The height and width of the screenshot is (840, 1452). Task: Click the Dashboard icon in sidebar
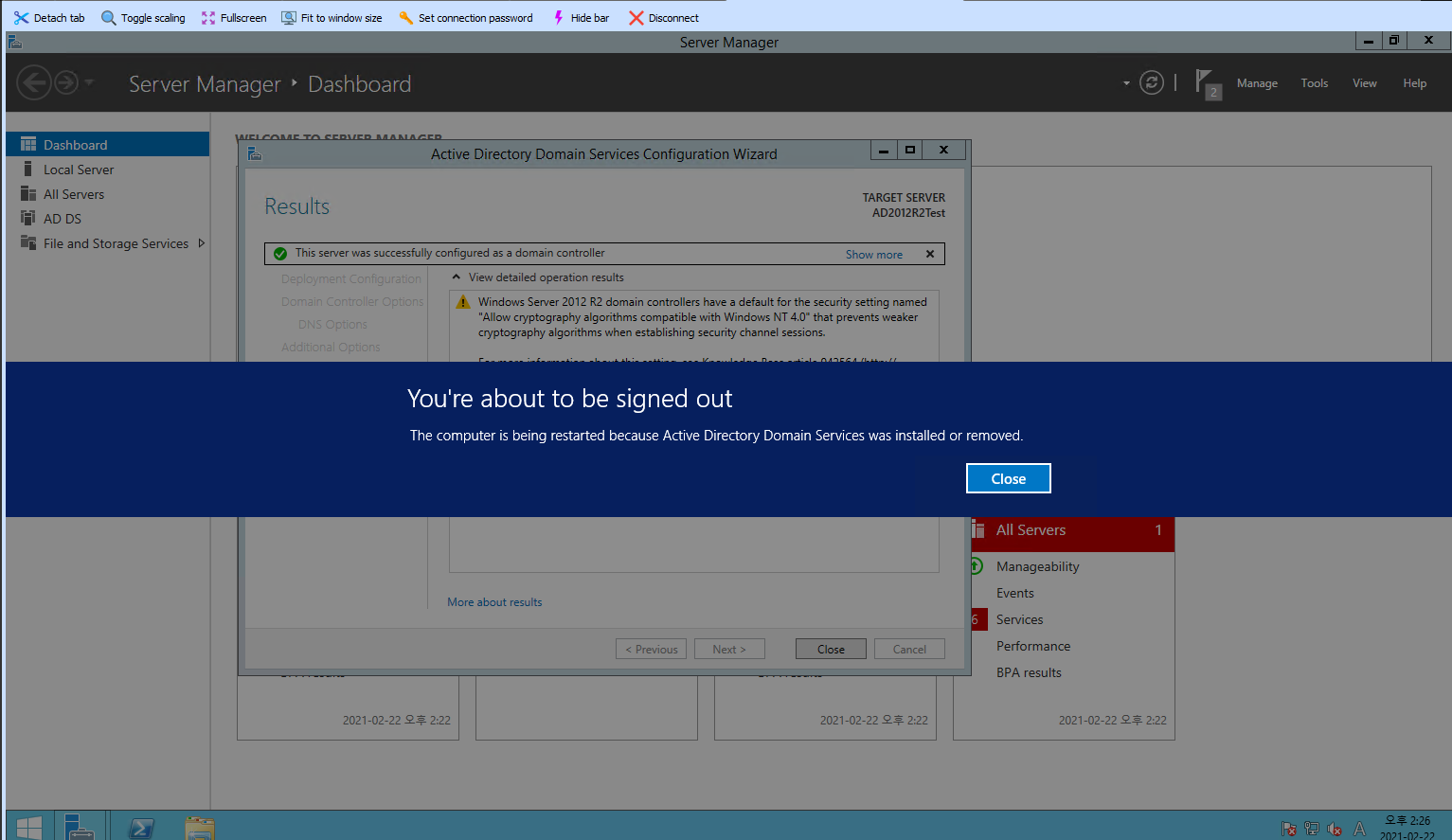[28, 144]
